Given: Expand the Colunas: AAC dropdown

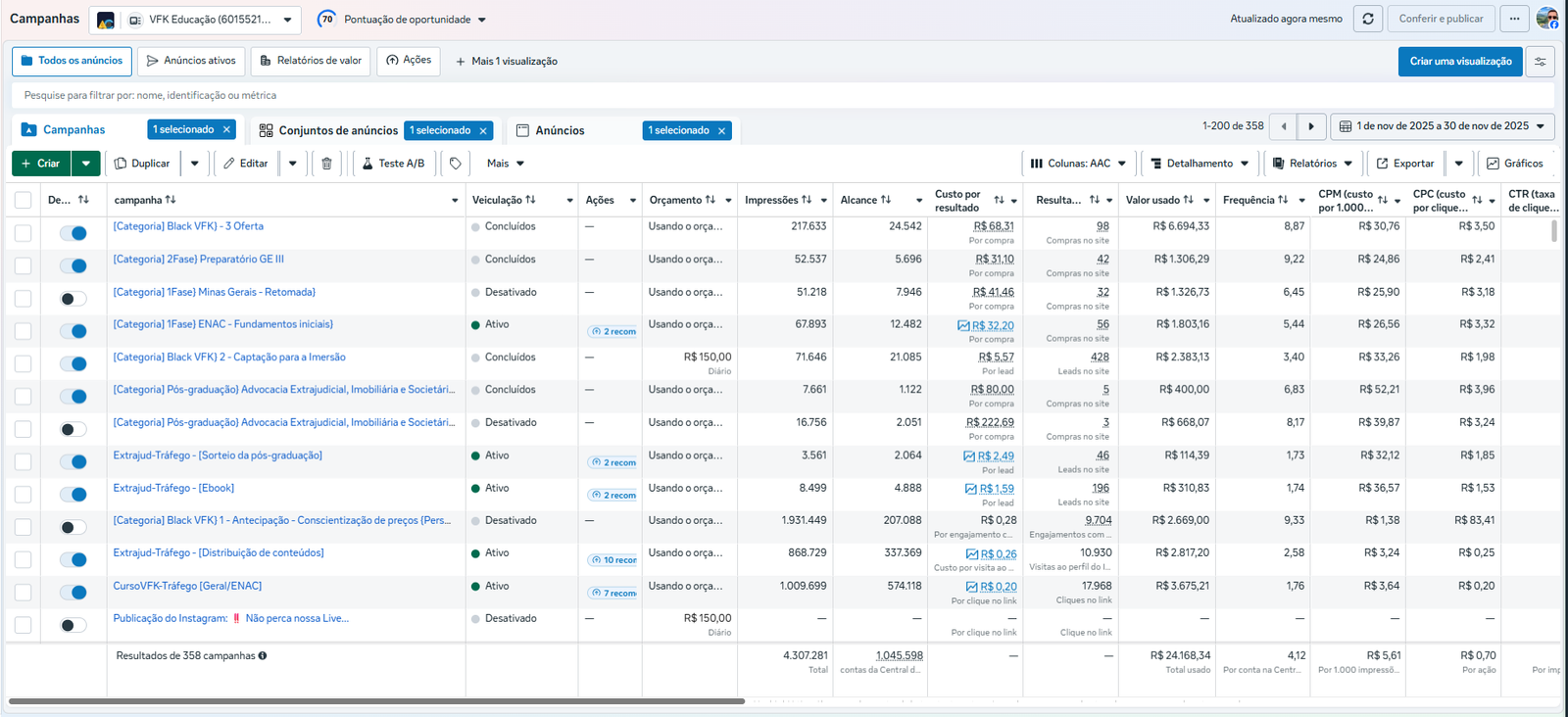Looking at the screenshot, I should [1078, 164].
